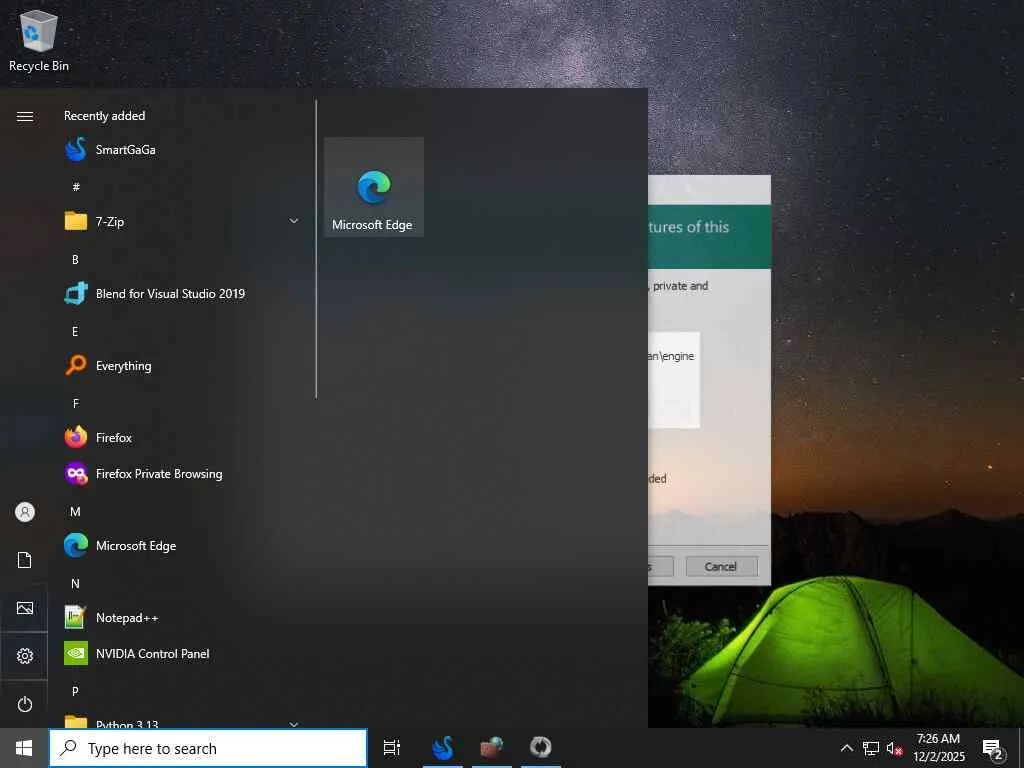The width and height of the screenshot is (1024, 768).
Task: Click the M letter group header
Action: [75, 511]
